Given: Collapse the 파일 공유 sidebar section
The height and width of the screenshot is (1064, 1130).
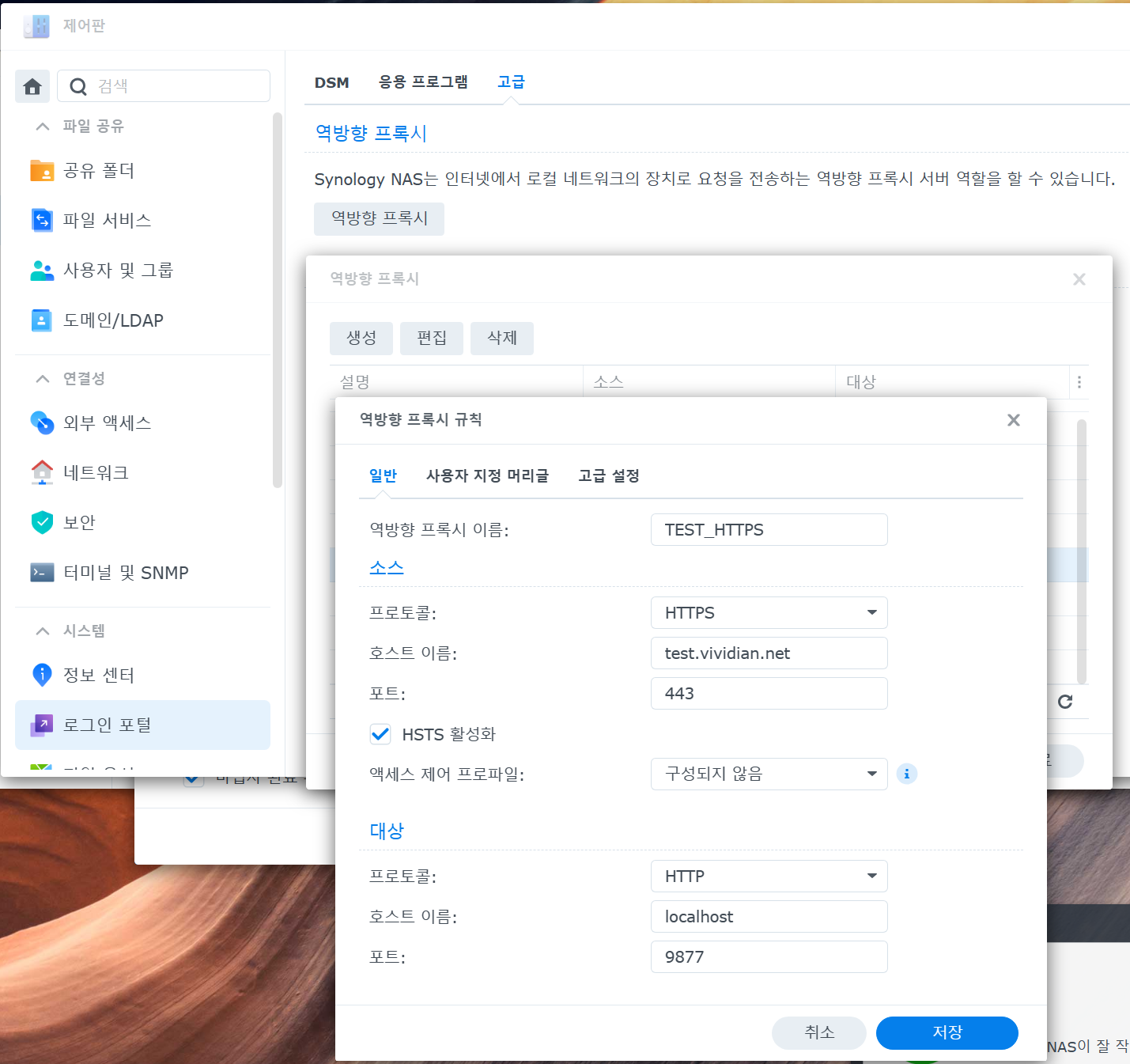Looking at the screenshot, I should click(x=43, y=127).
